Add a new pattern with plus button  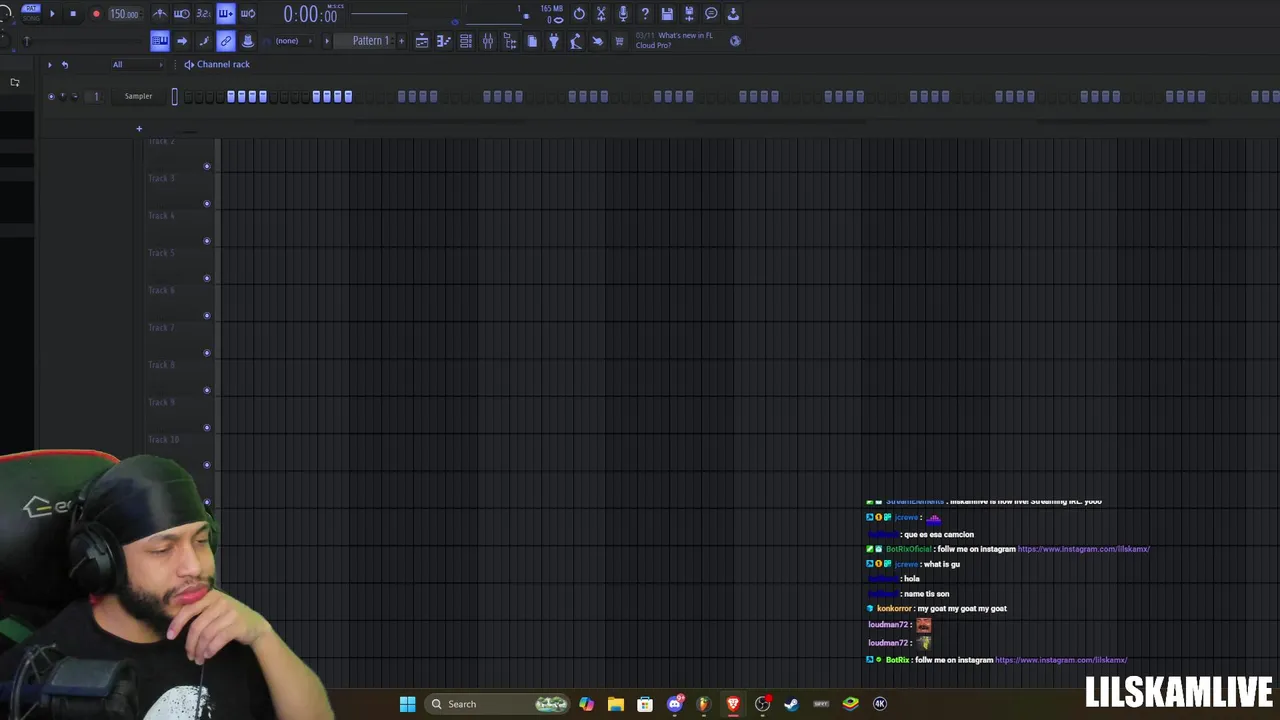pyautogui.click(x=401, y=41)
